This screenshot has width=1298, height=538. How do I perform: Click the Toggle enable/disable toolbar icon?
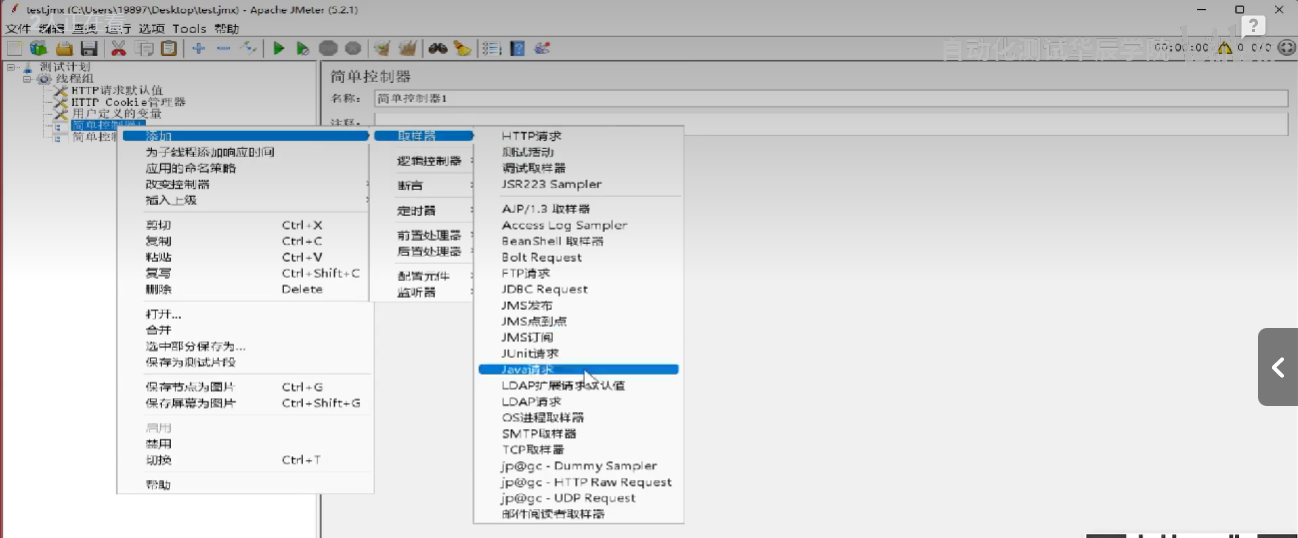click(249, 48)
